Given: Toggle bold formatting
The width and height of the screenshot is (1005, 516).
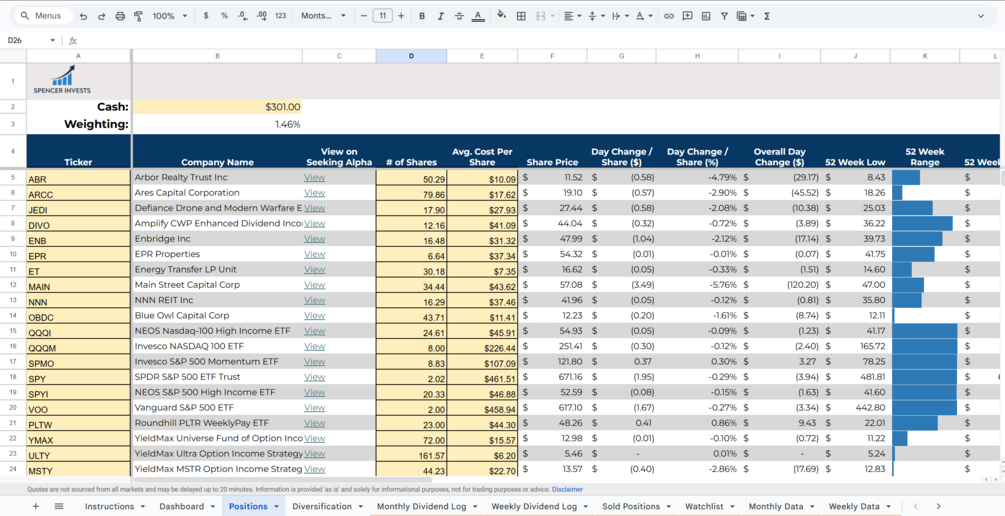Looking at the screenshot, I should tap(422, 16).
